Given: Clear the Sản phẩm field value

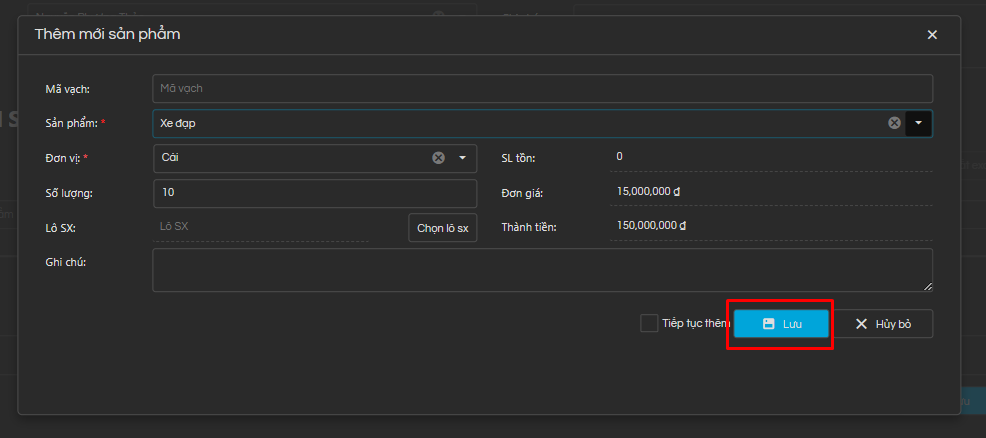Looking at the screenshot, I should [x=894, y=123].
